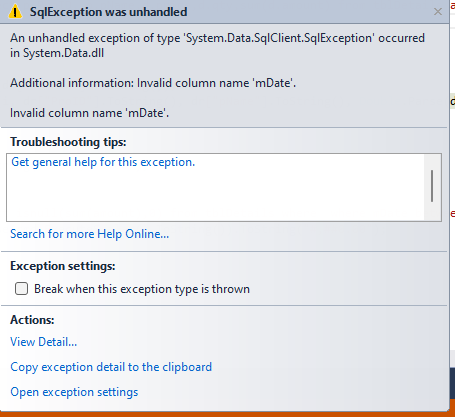Close the SqlException dialog with the X
This screenshot has height=417, width=455.
438,12
